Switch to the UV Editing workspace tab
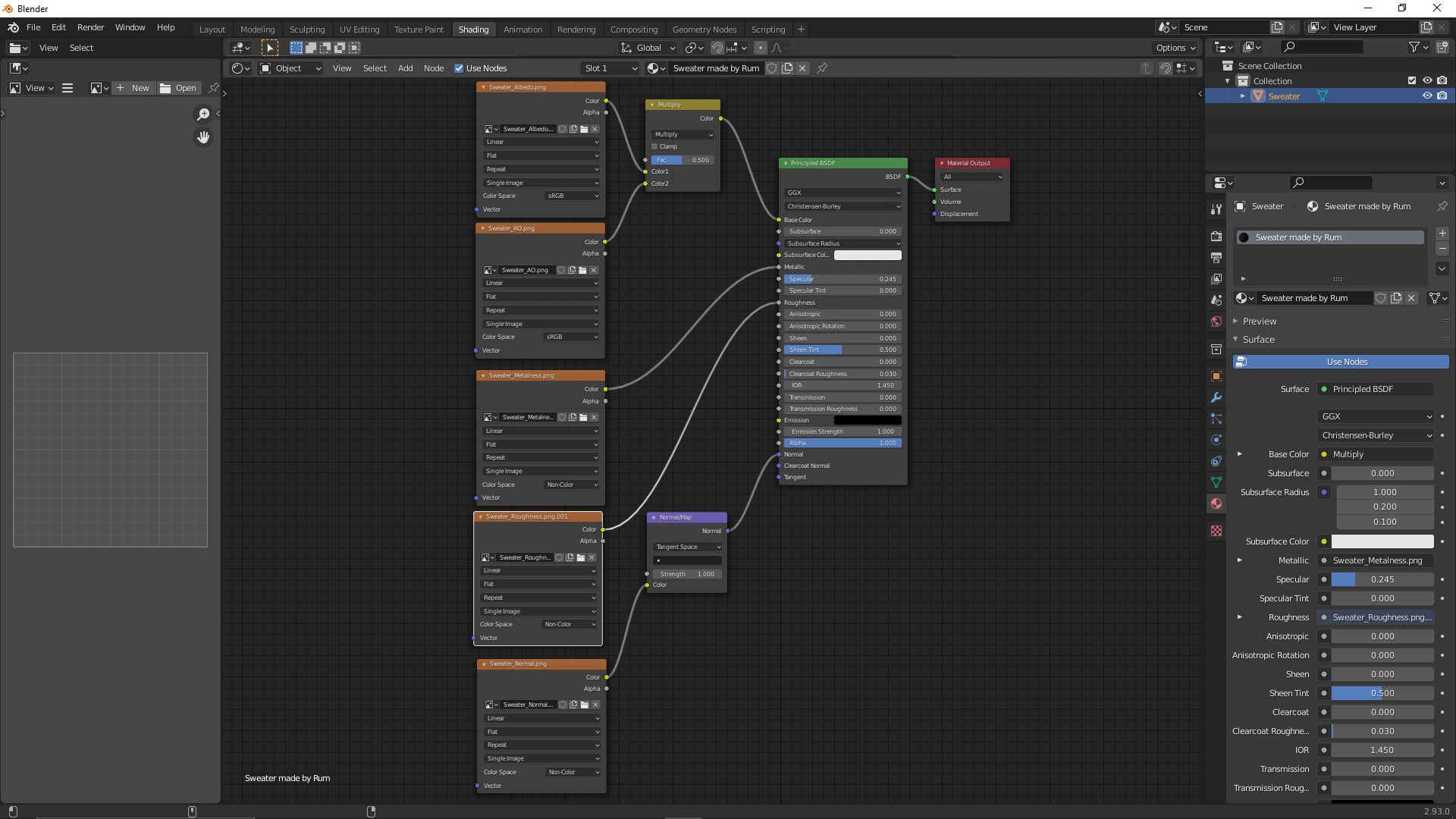 (x=359, y=30)
